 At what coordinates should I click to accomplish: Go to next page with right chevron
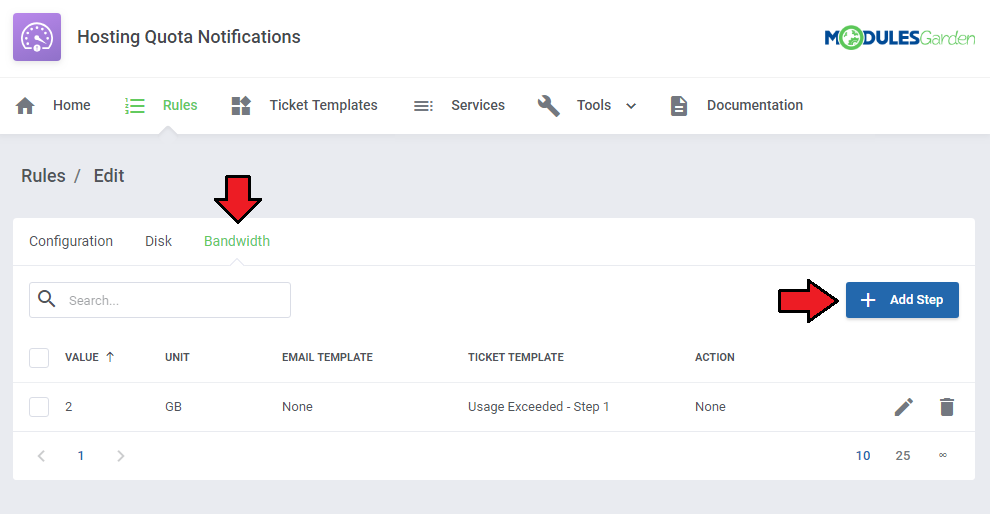pos(121,456)
